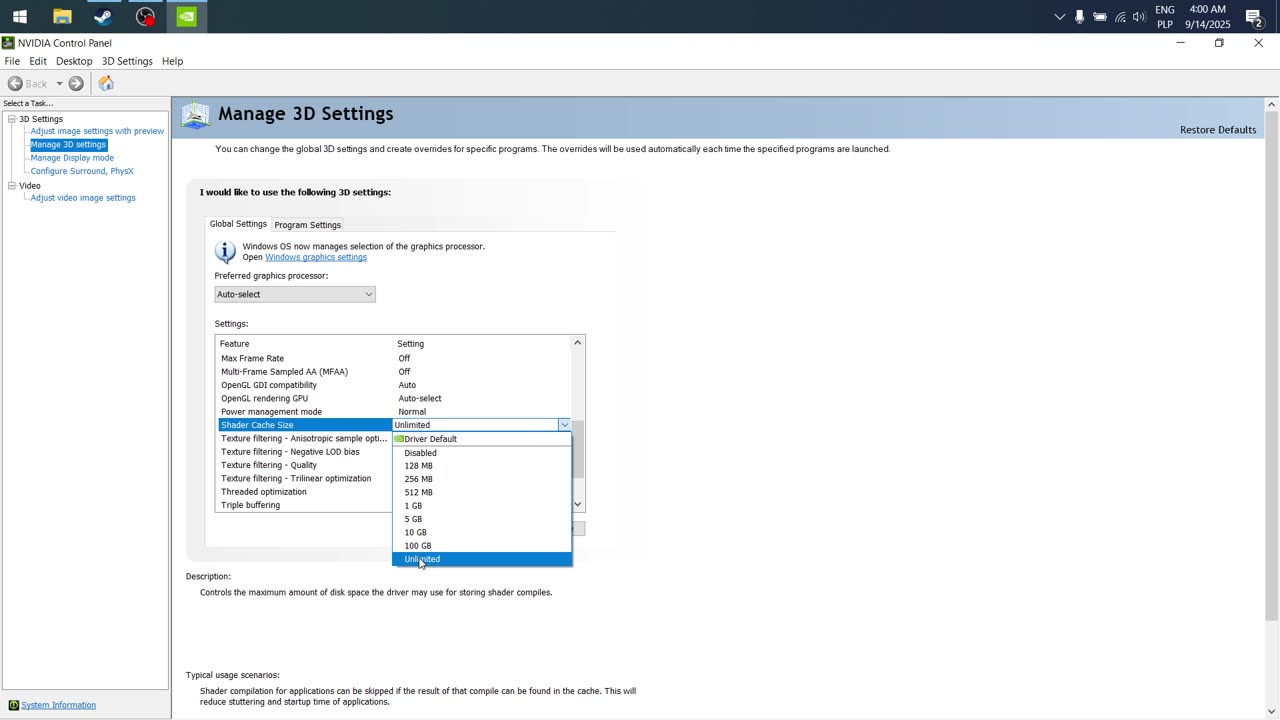This screenshot has height=720, width=1280.
Task: Select Configure Surround, PhysX
Action: tap(82, 171)
